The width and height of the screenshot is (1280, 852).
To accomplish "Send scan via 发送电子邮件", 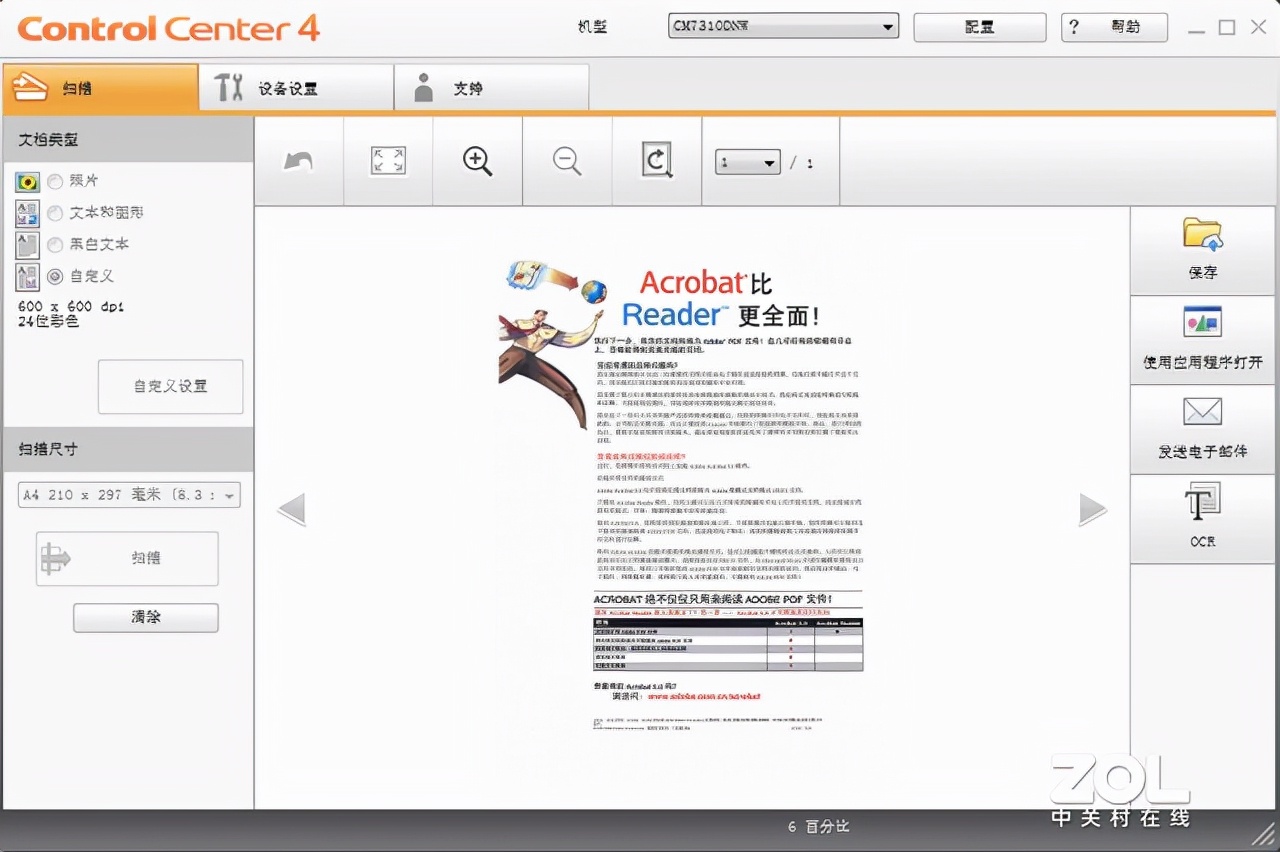I will click(x=1203, y=429).
